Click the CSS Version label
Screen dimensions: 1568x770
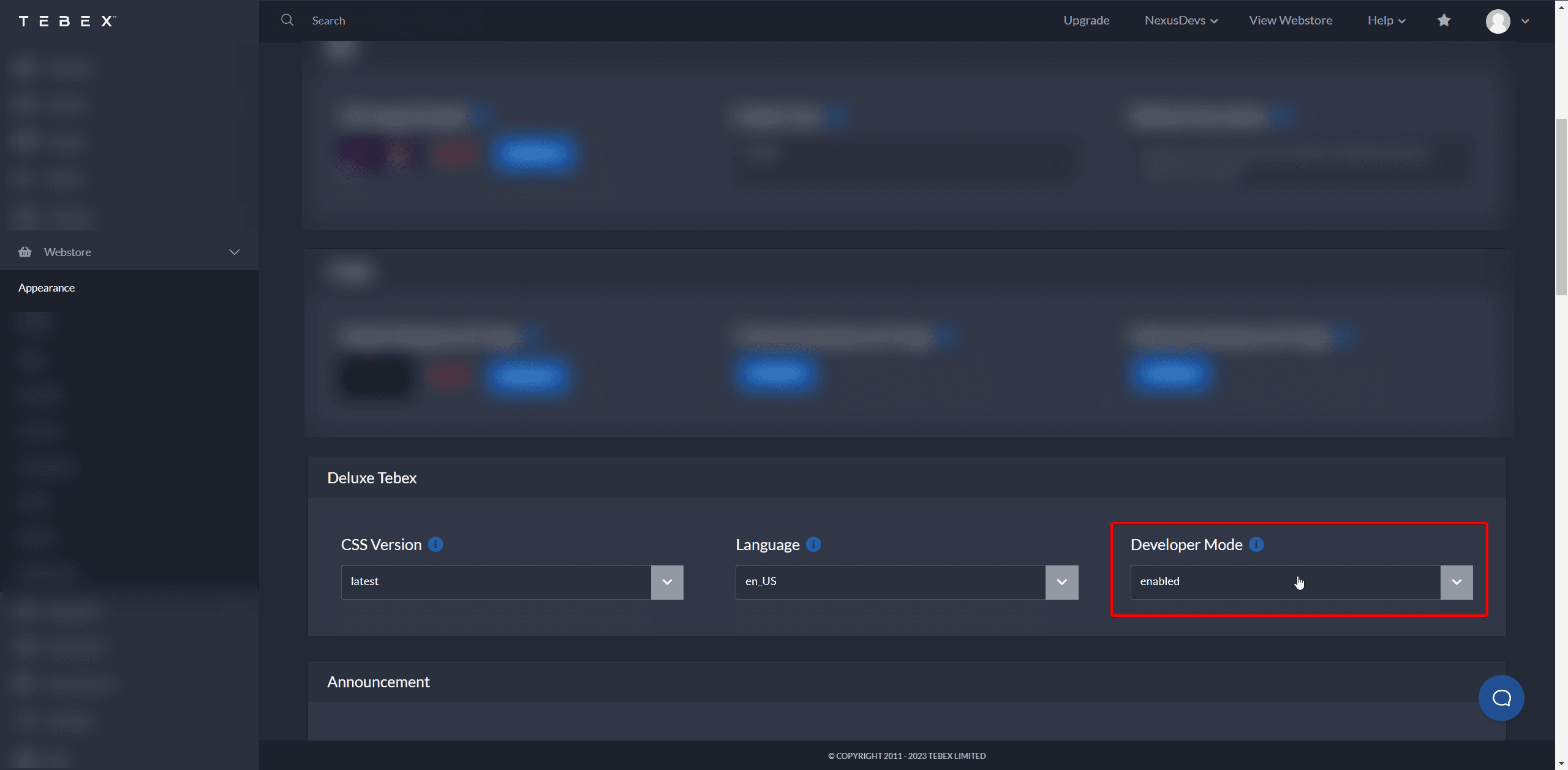coord(381,545)
